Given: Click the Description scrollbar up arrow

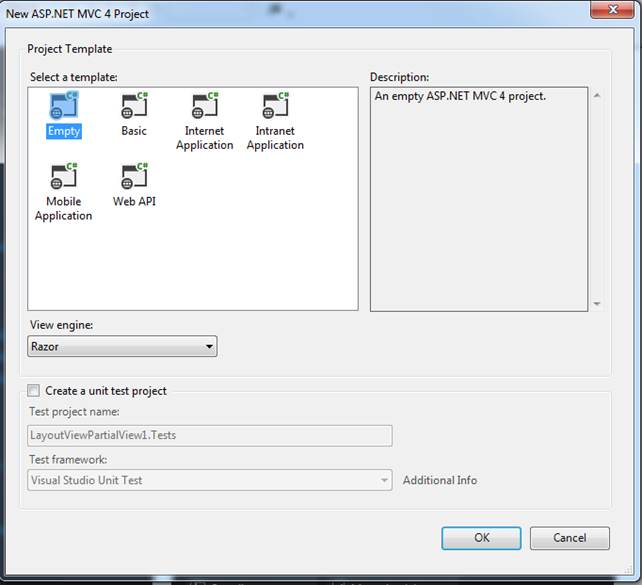Looking at the screenshot, I should click(597, 95).
